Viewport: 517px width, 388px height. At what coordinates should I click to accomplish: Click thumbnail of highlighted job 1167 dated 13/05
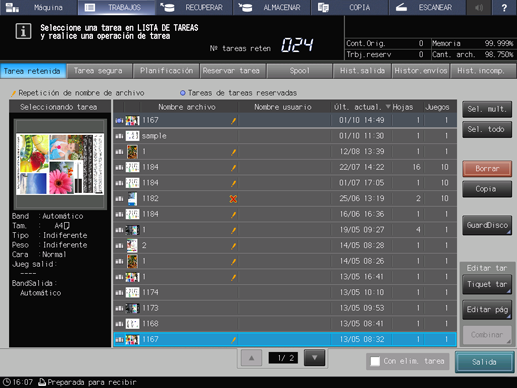(x=132, y=340)
